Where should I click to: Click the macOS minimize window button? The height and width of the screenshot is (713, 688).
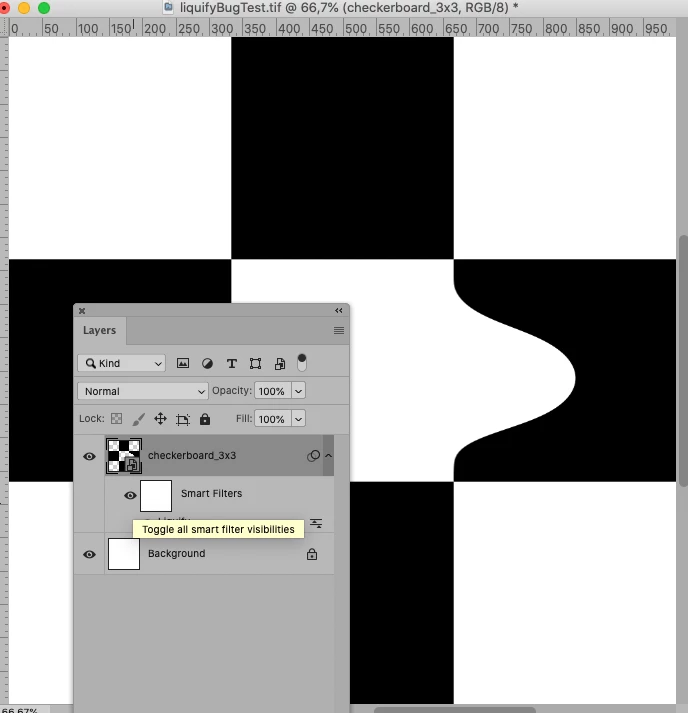tap(24, 8)
